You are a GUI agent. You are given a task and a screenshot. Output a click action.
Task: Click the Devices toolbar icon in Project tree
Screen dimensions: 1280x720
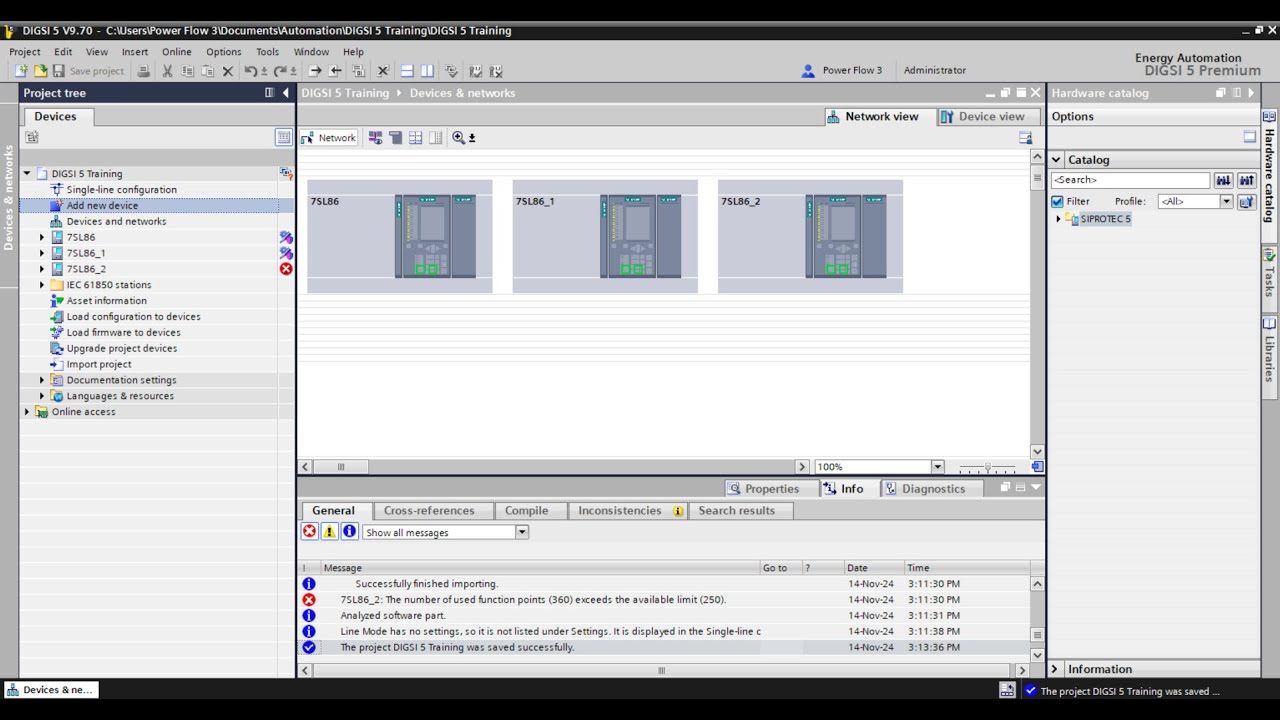click(32, 138)
